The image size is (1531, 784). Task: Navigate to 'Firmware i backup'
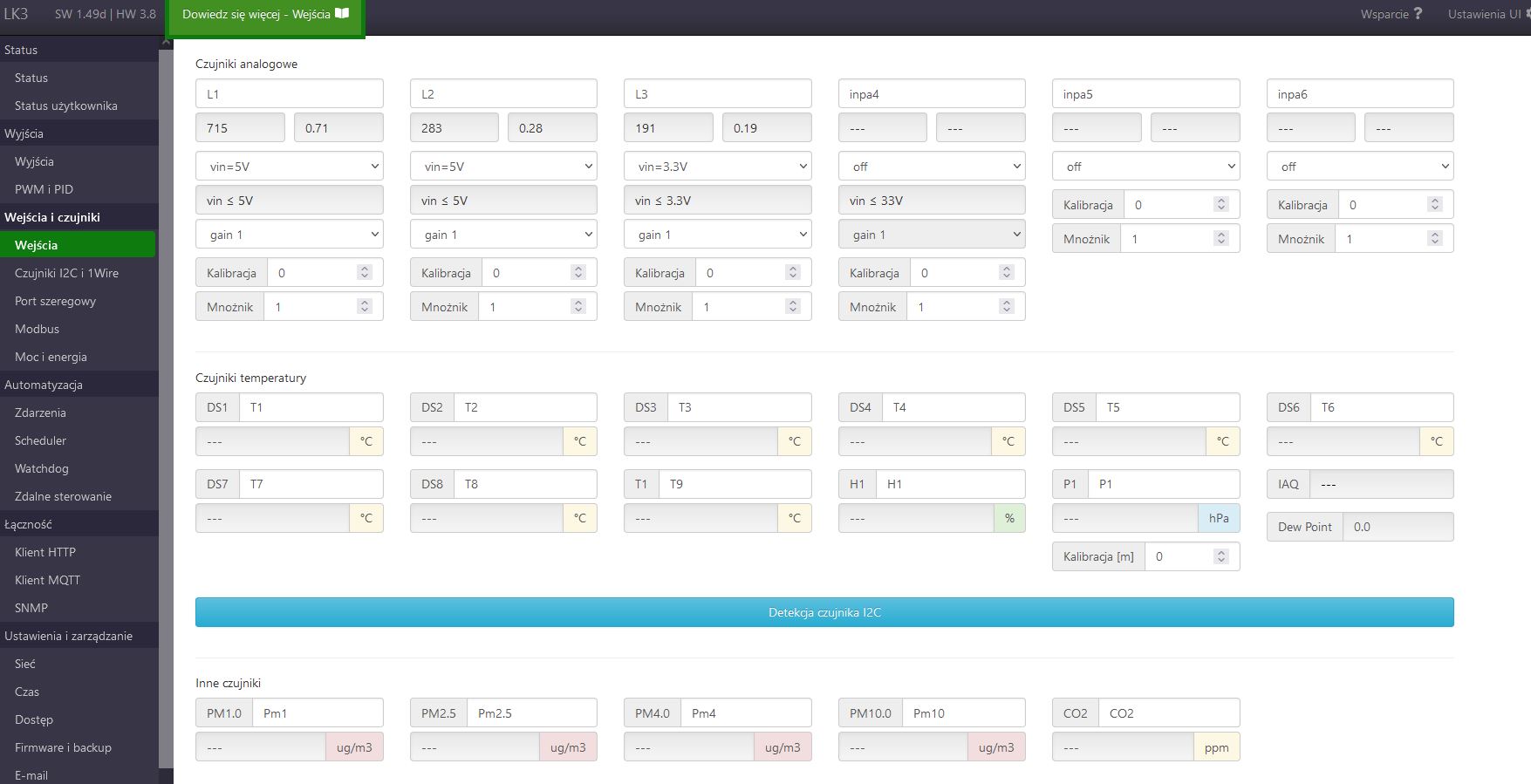(x=63, y=747)
